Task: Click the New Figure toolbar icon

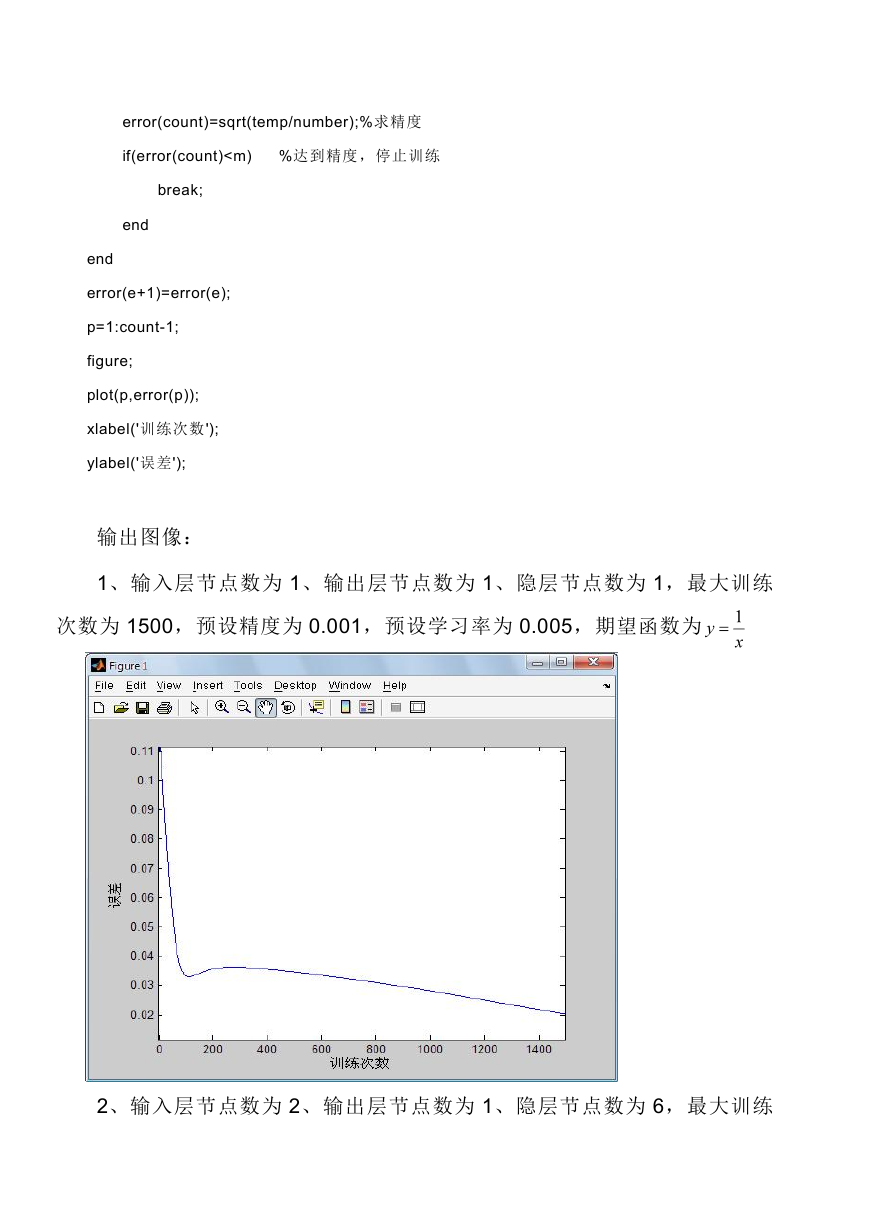Action: click(x=99, y=707)
